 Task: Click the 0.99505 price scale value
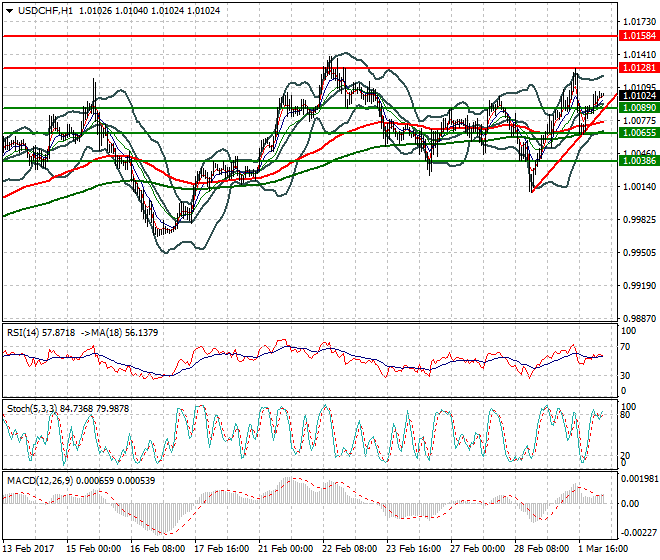(639, 253)
